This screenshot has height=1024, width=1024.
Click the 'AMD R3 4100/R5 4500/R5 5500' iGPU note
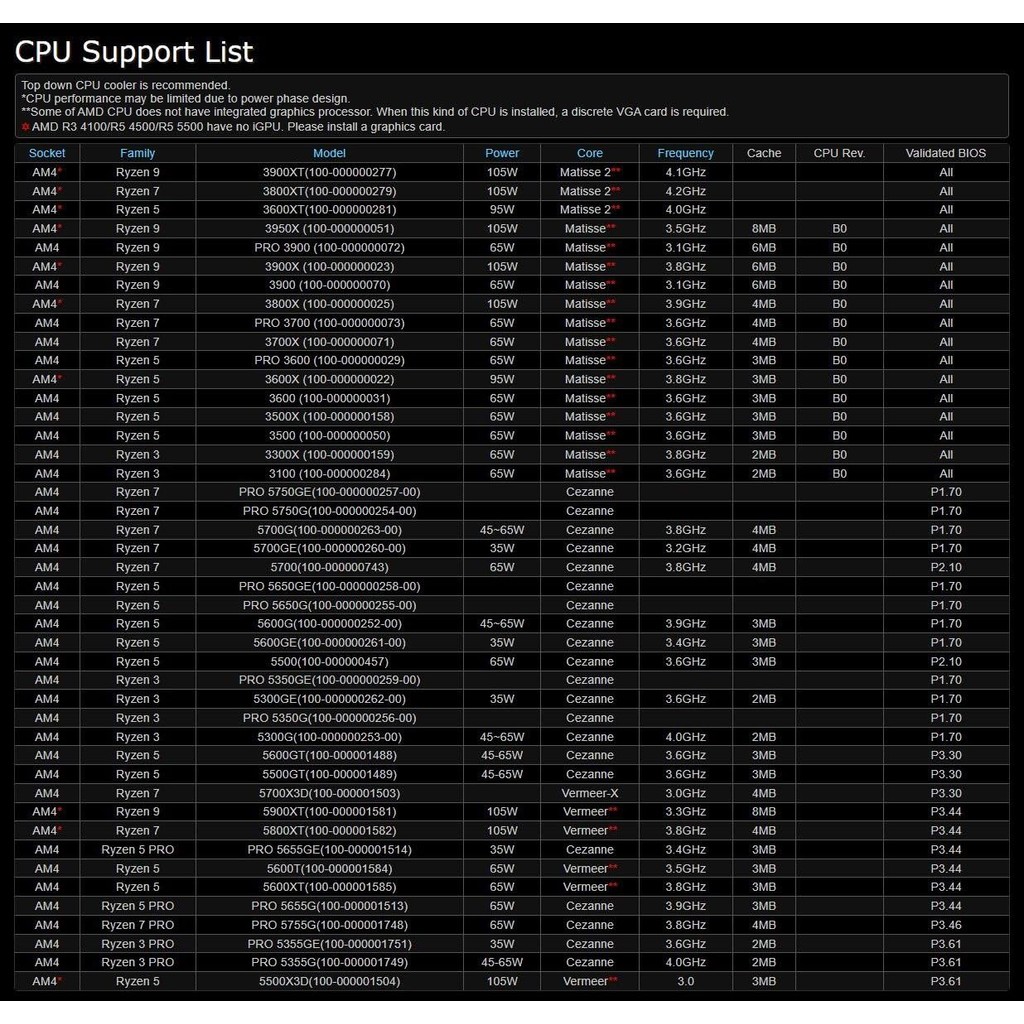point(233,127)
